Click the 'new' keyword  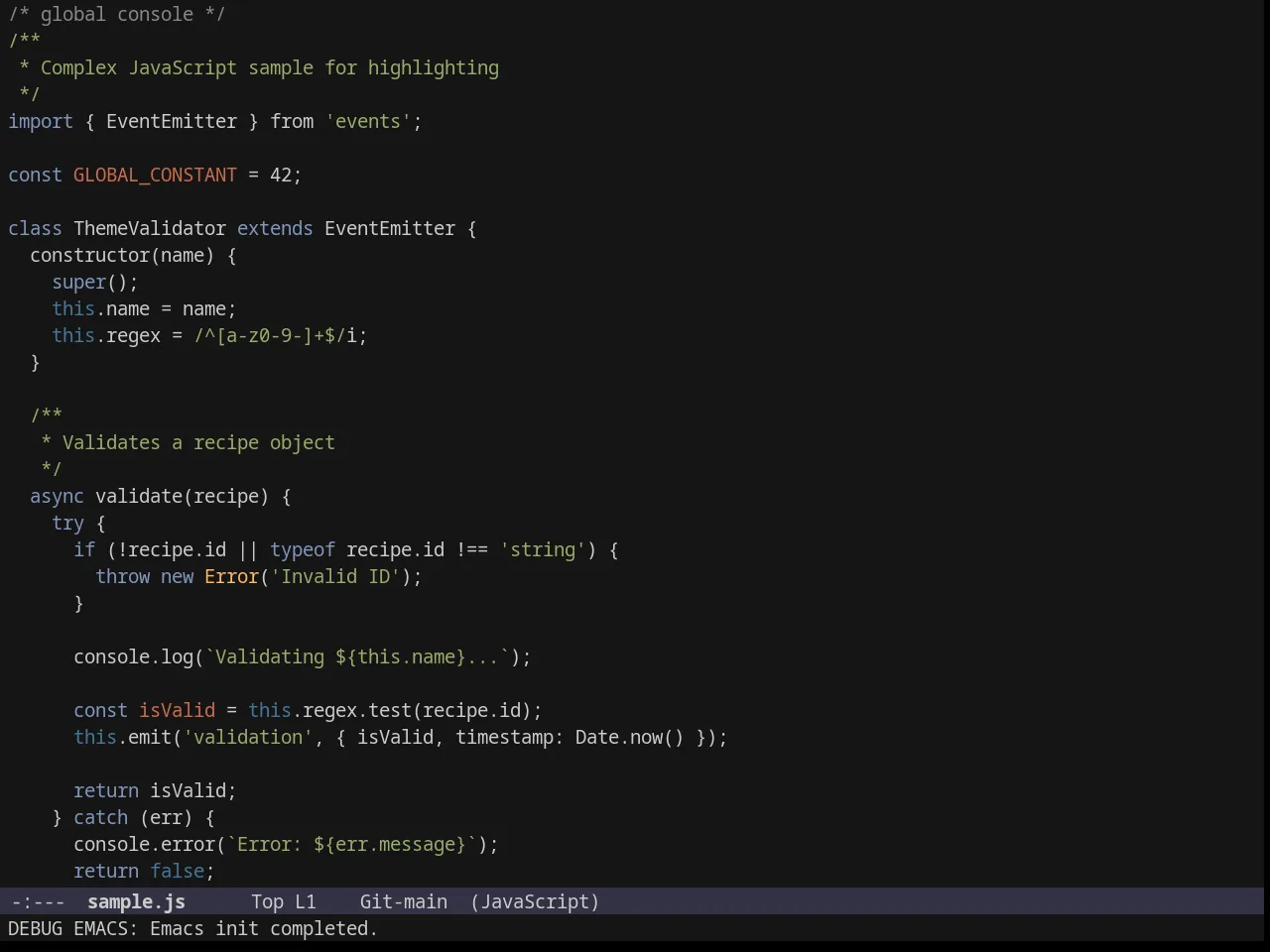click(x=177, y=576)
